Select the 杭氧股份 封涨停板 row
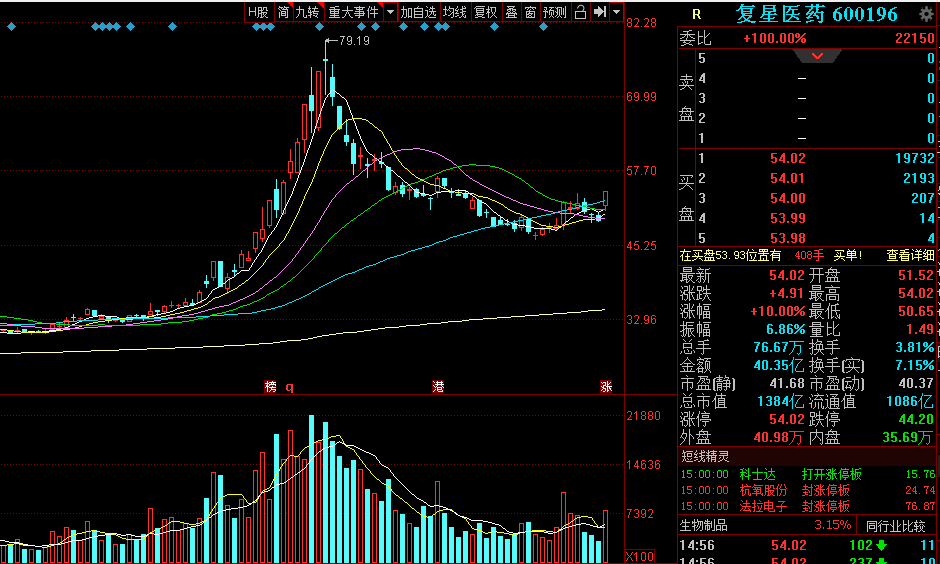Image resolution: width=940 pixels, height=564 pixels. pos(808,490)
